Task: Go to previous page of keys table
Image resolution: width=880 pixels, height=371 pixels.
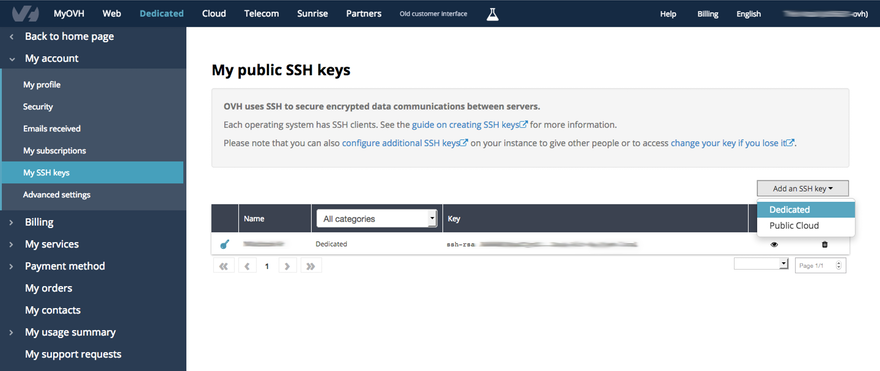Action: click(x=247, y=266)
